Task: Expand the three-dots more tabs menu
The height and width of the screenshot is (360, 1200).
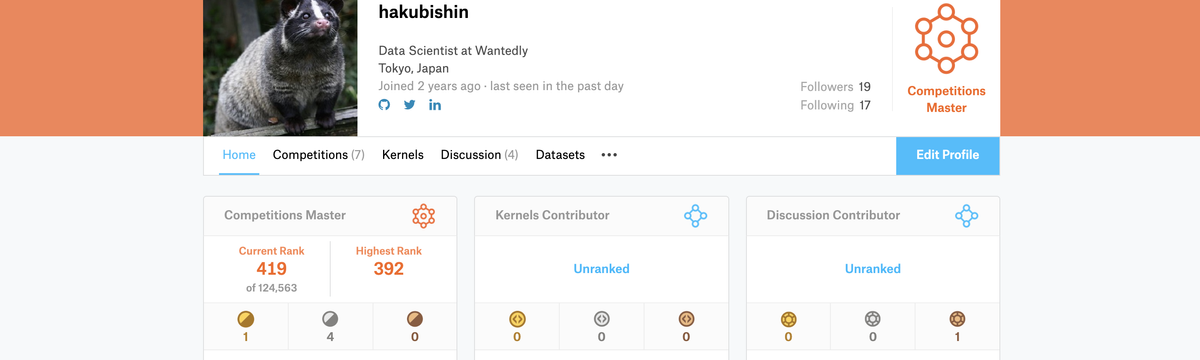Action: 609,155
